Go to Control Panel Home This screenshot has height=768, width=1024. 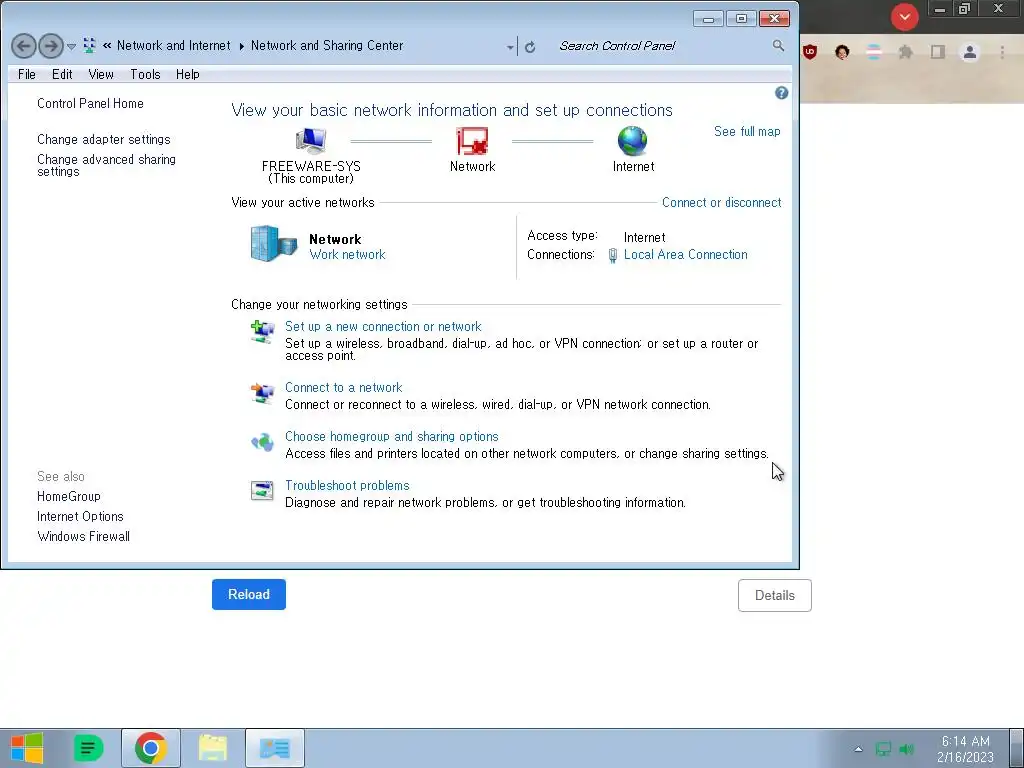coord(90,103)
